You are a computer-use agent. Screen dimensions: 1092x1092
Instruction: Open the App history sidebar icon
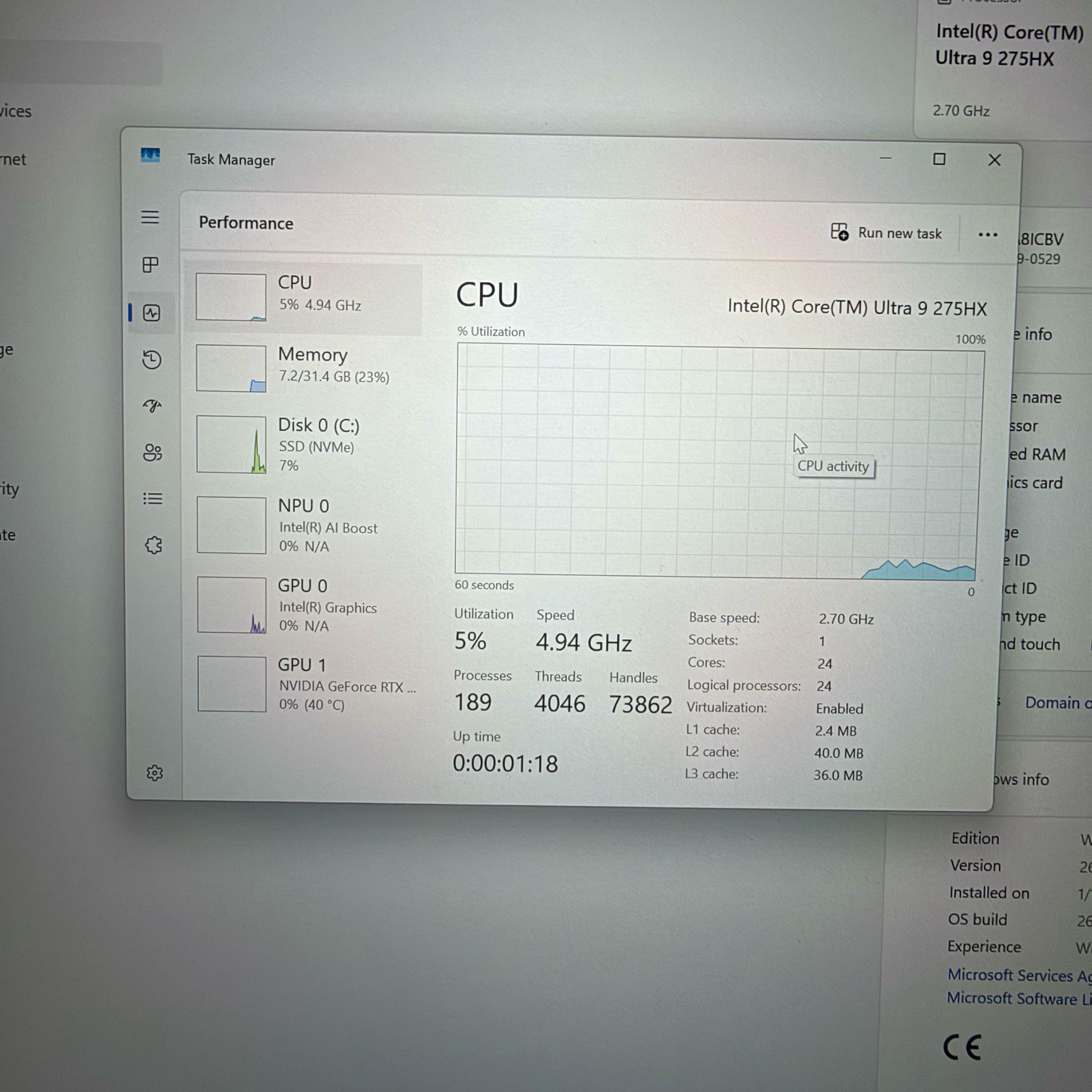tap(151, 359)
